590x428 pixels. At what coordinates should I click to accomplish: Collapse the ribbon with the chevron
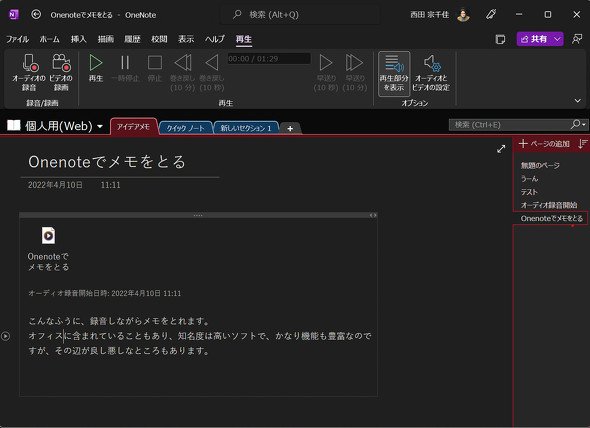578,101
